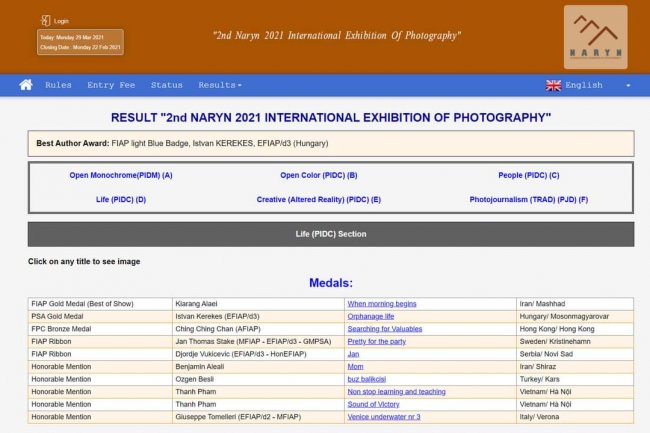Open Photojournalism (TRAD) (PJD) (F) section

point(528,199)
